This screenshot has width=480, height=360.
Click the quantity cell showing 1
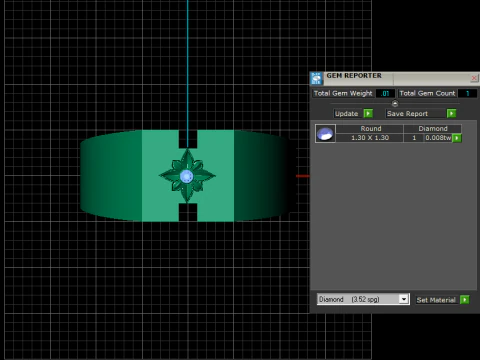pyautogui.click(x=414, y=138)
